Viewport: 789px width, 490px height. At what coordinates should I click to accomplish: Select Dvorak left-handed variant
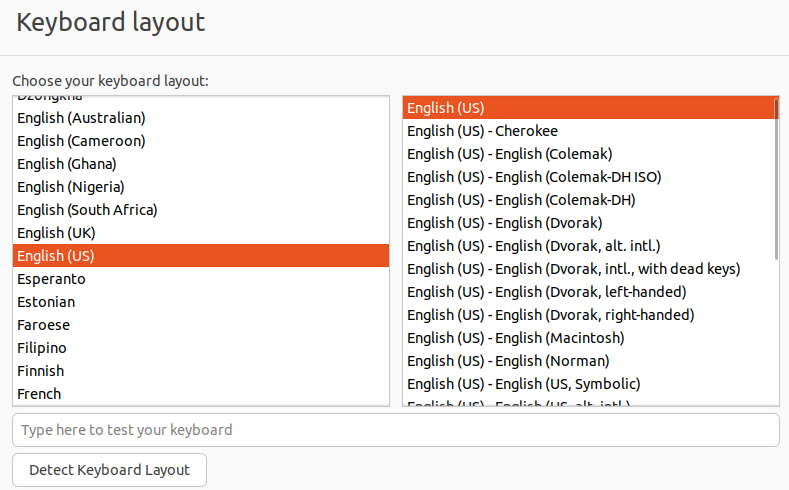tap(546, 292)
